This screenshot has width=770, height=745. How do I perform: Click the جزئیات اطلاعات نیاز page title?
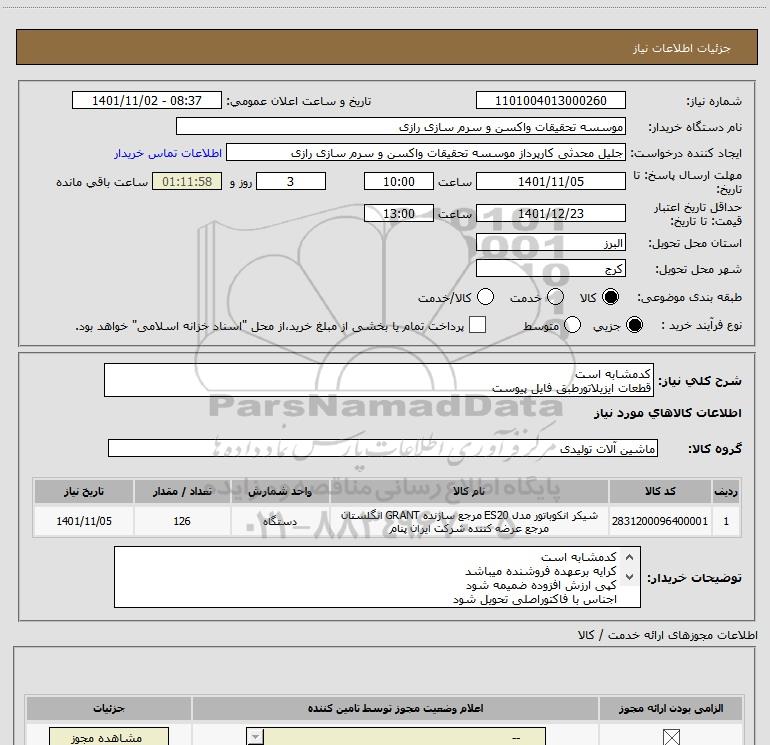pyautogui.click(x=681, y=48)
